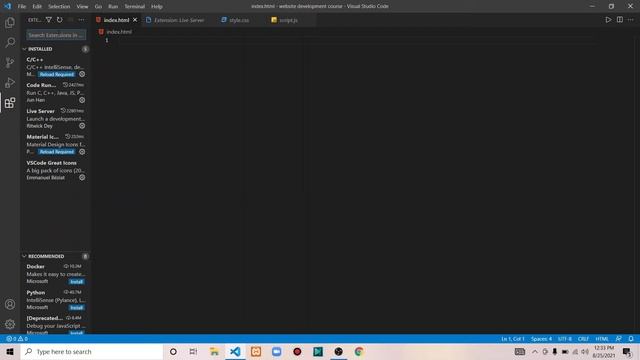The image size is (640, 360).
Task: Open the Run menu
Action: (113, 7)
